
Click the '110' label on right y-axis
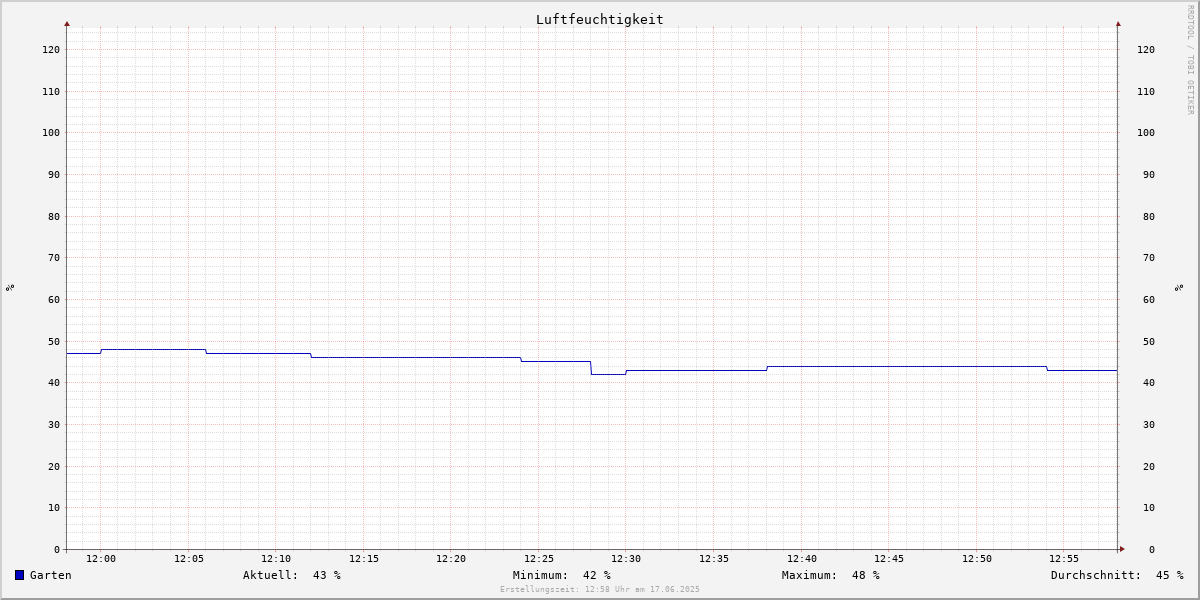click(1146, 91)
